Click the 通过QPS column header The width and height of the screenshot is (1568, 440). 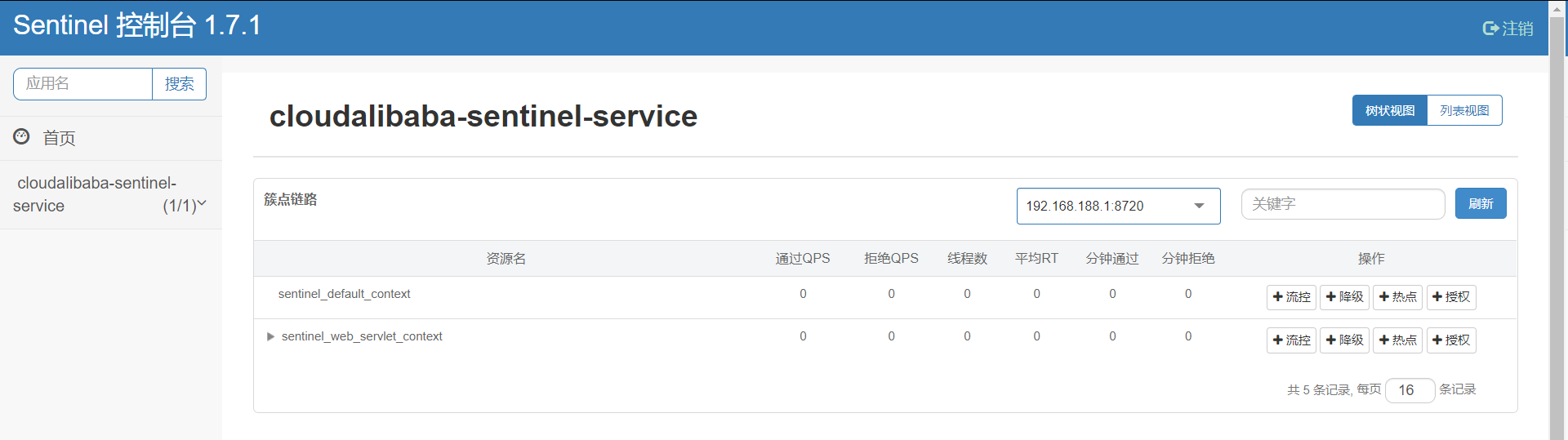click(x=803, y=259)
